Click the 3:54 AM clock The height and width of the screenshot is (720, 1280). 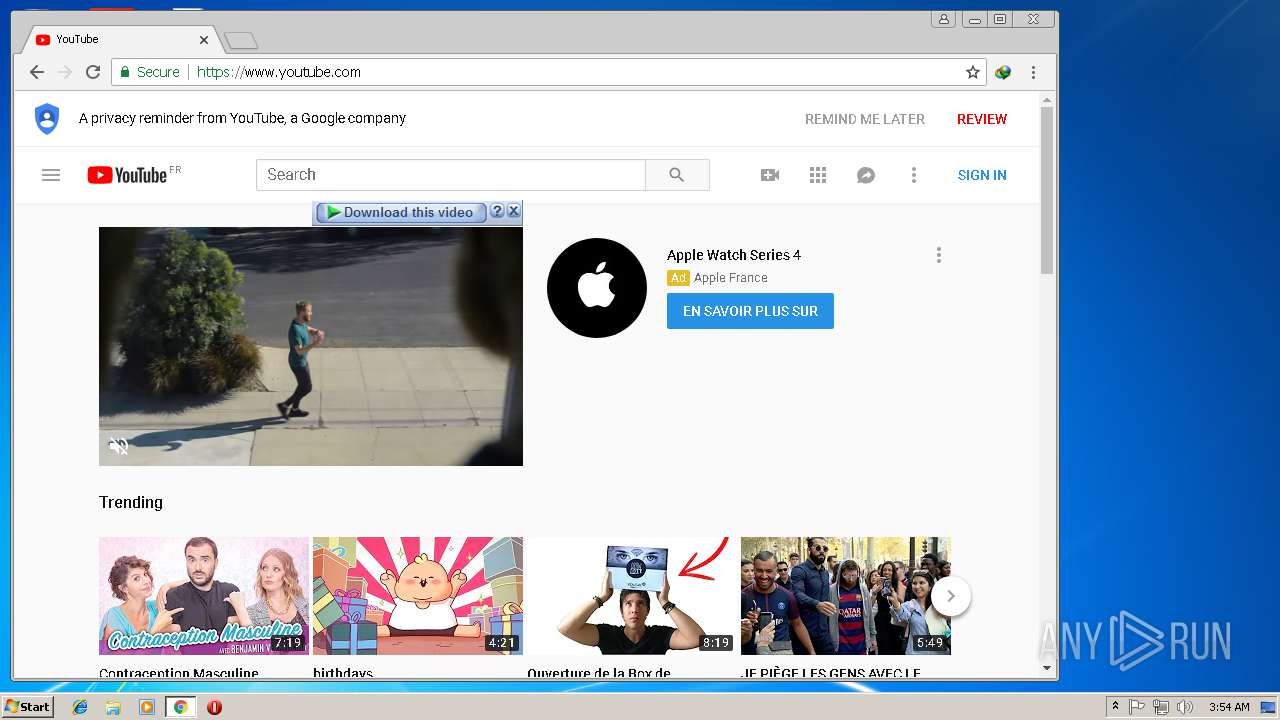coord(1229,707)
